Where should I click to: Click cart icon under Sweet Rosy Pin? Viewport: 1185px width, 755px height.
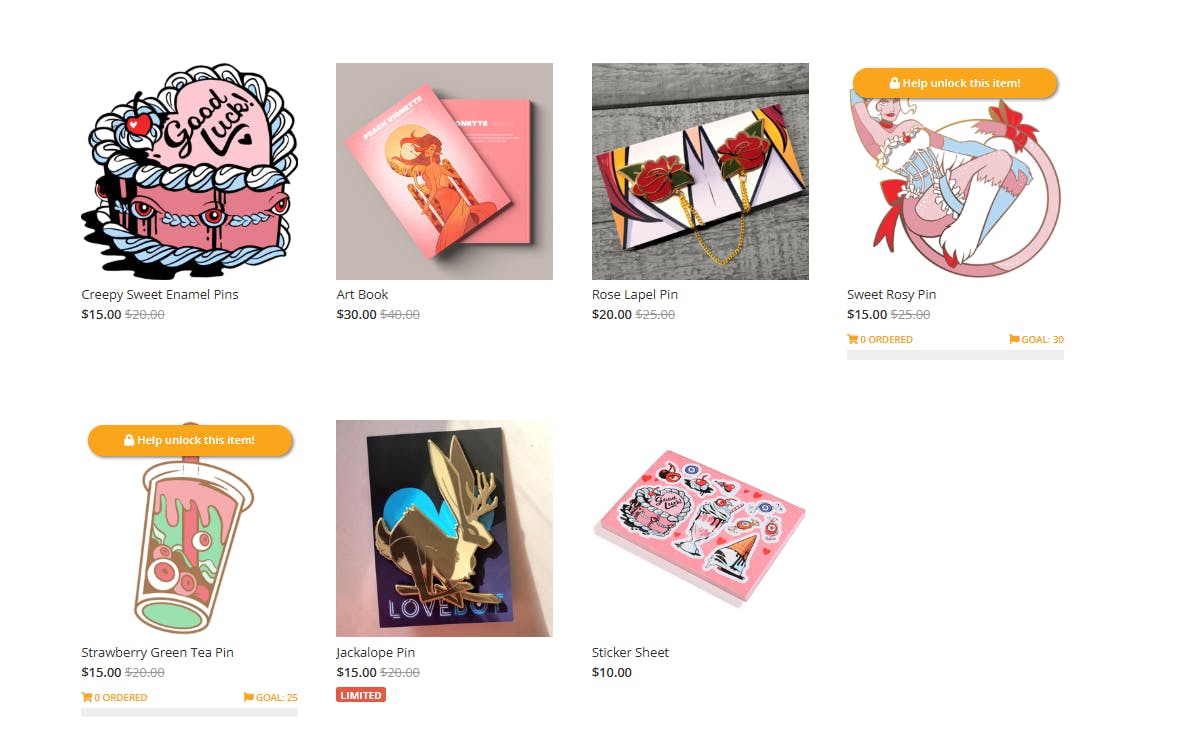click(x=852, y=339)
